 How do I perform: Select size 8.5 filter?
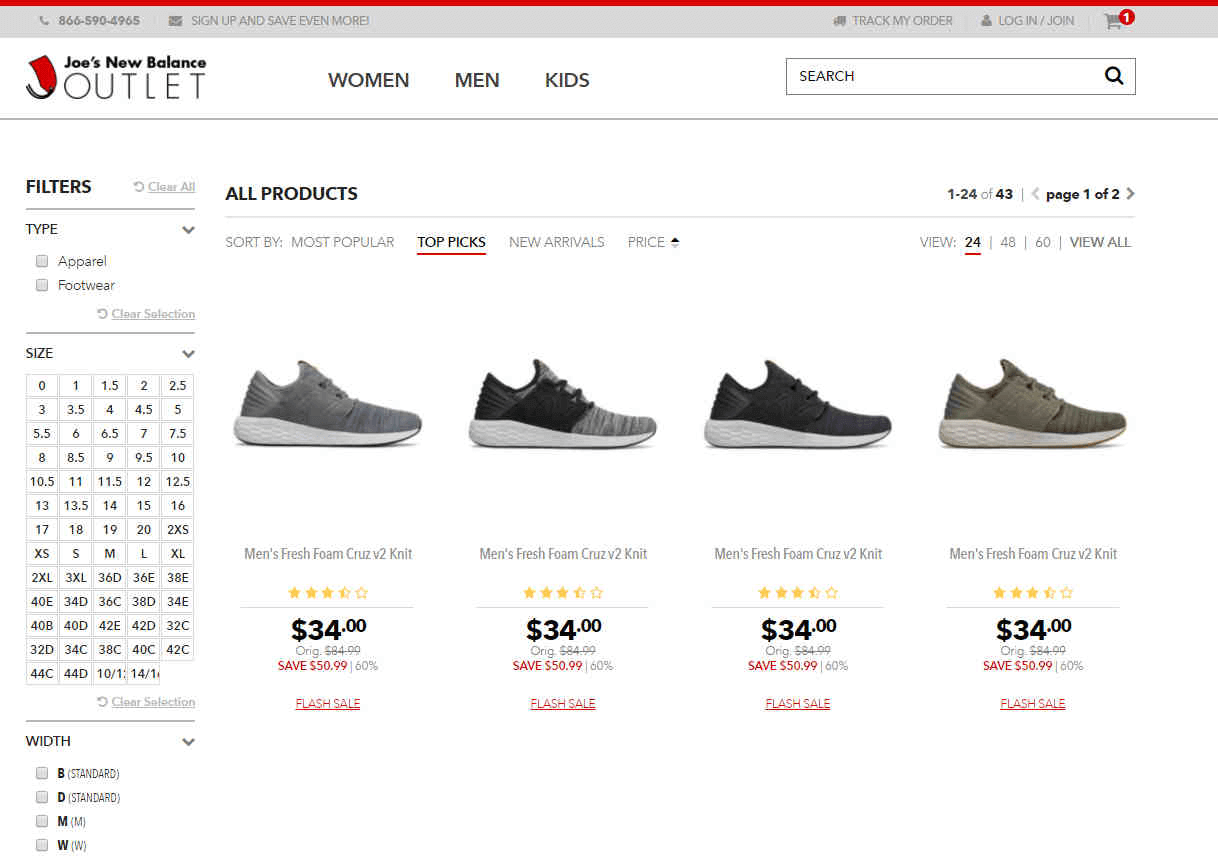(x=76, y=457)
